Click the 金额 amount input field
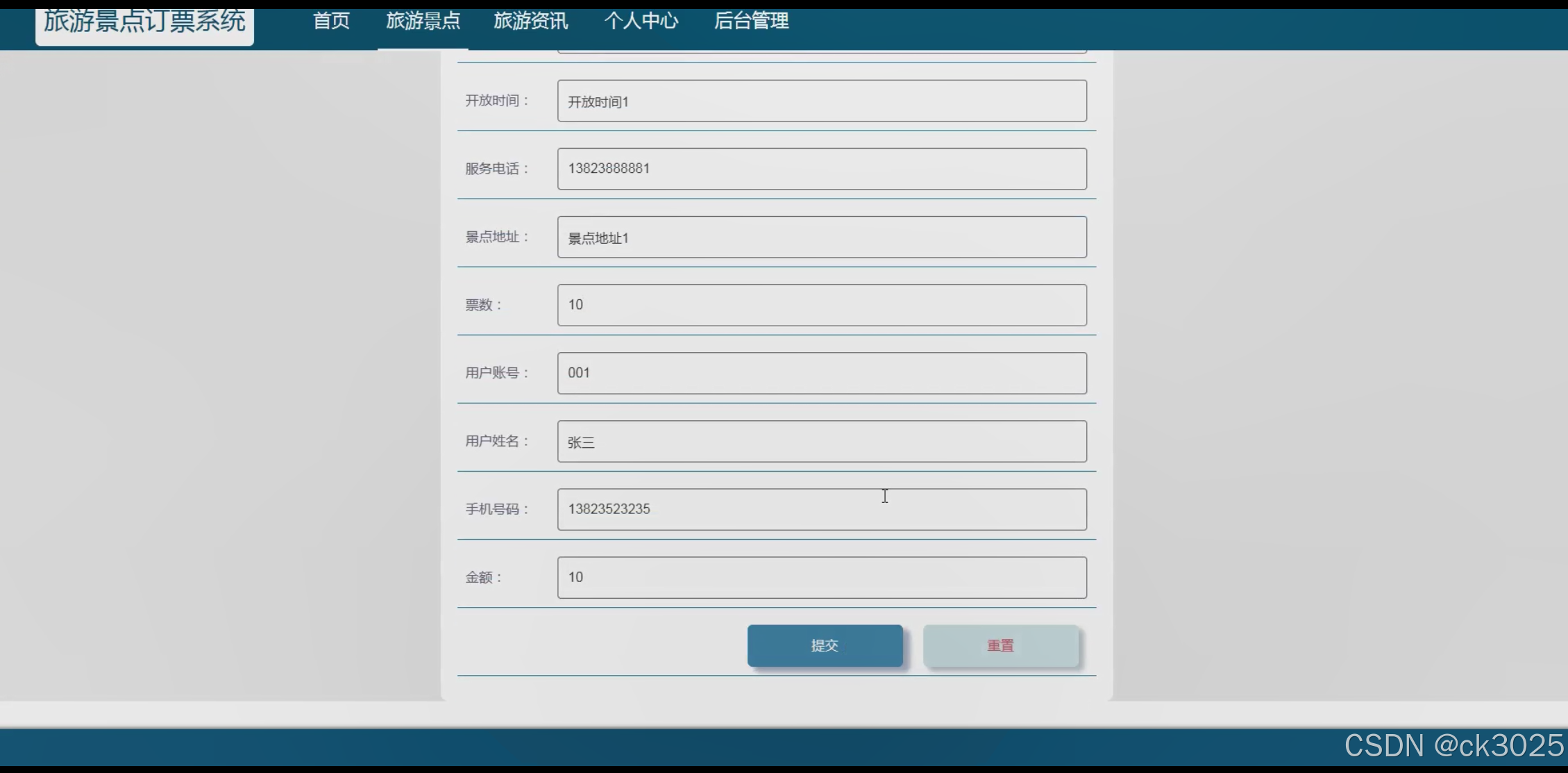 [821, 577]
